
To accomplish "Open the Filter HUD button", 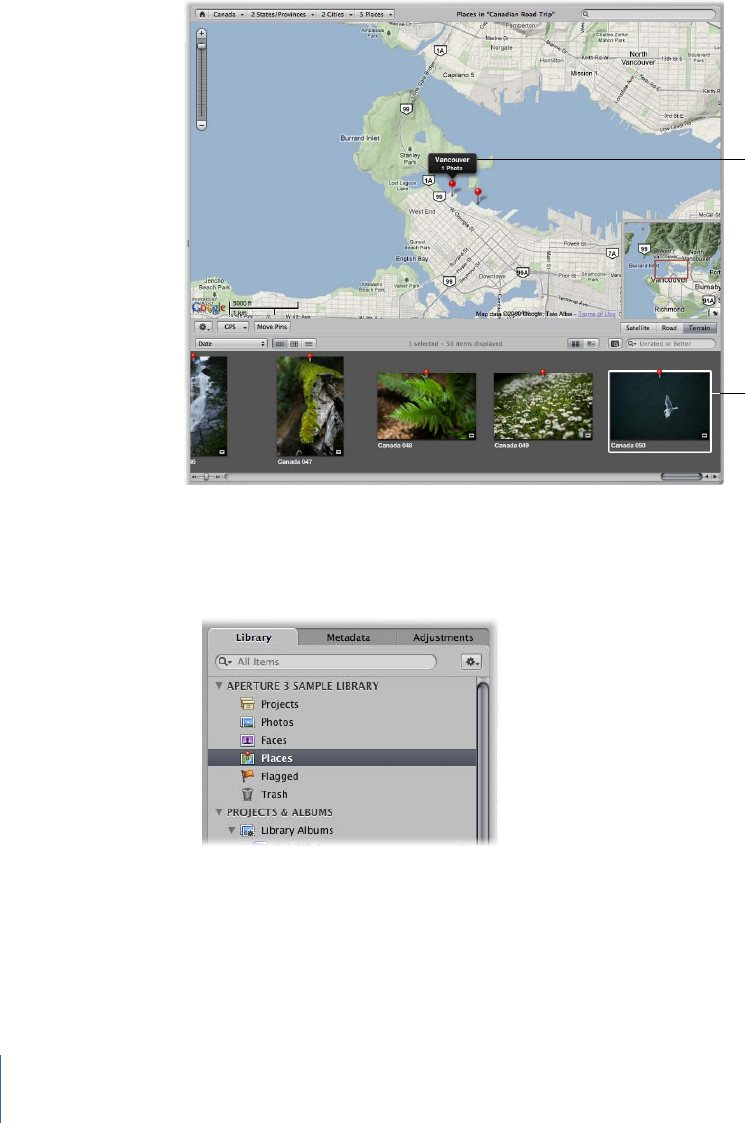I will point(615,344).
